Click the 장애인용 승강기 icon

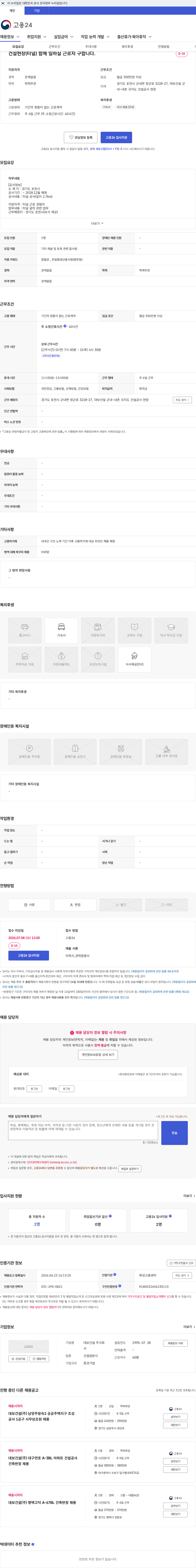75,752
